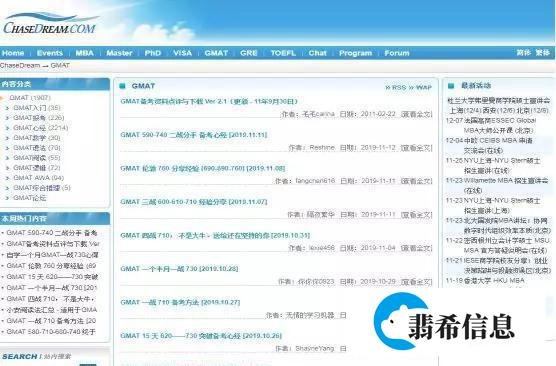Click GMAT in the breadcrumb trail
The height and width of the screenshot is (366, 556).
tap(60, 66)
